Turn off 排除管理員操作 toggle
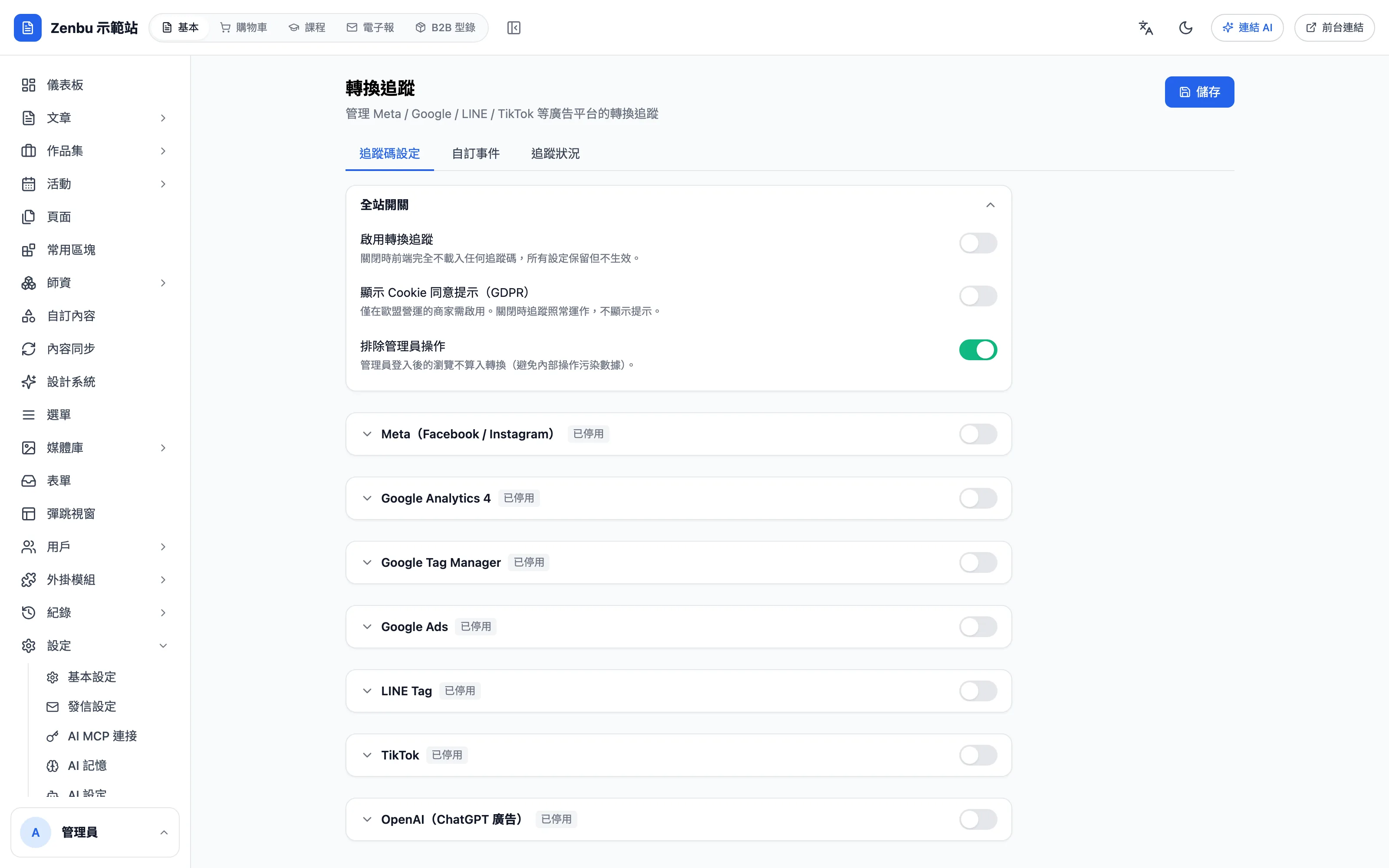1389x868 pixels. point(978,350)
